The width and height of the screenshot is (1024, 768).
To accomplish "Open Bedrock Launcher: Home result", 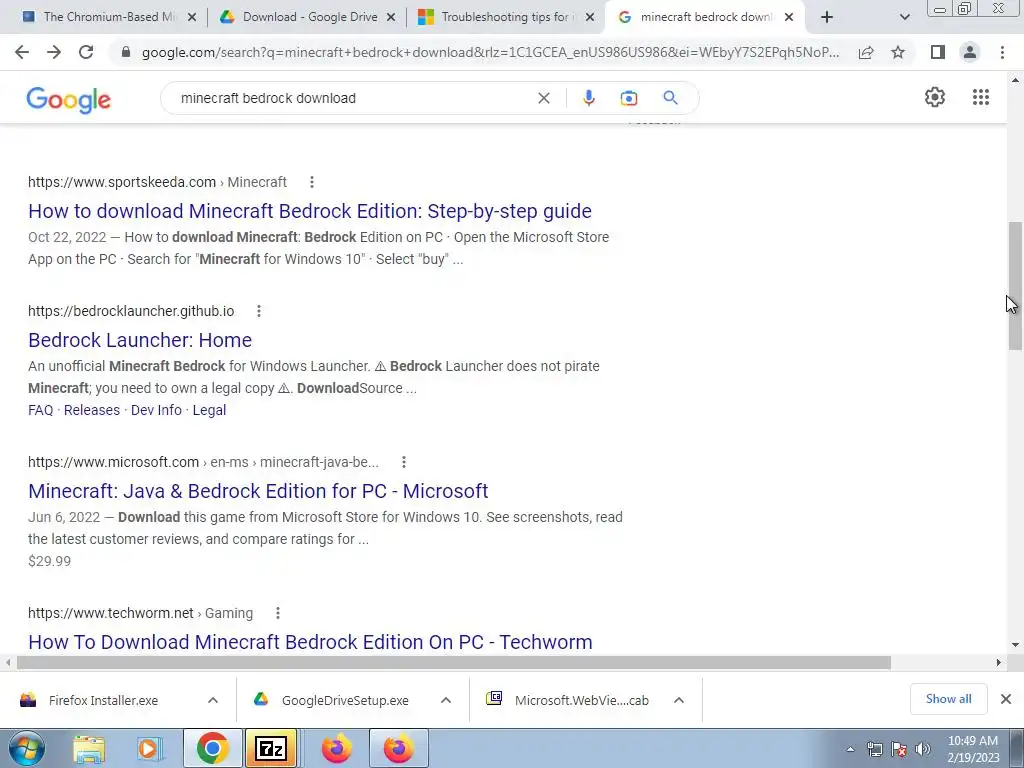I will [x=140, y=340].
